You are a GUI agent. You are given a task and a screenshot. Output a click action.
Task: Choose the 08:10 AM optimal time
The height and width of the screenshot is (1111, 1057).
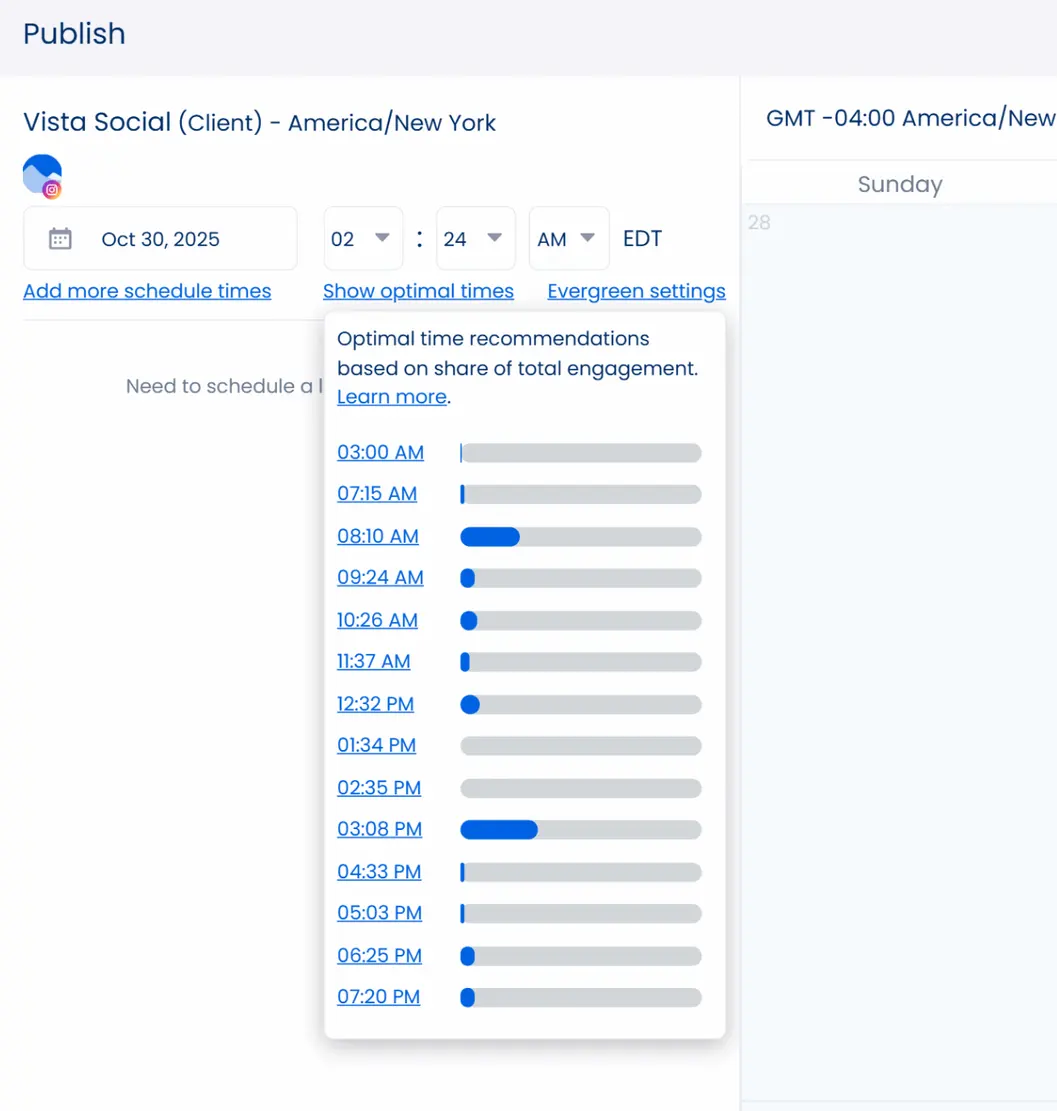377,536
